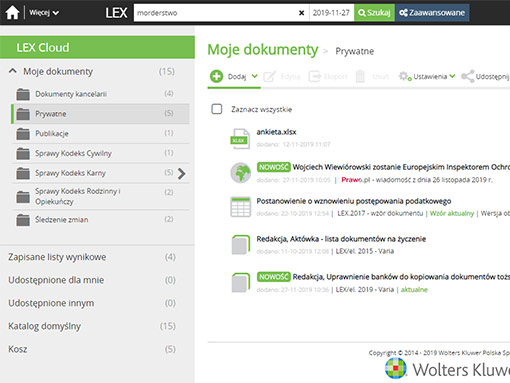Click folder icon next to Prywatne
510x383 pixels.
pos(23,114)
